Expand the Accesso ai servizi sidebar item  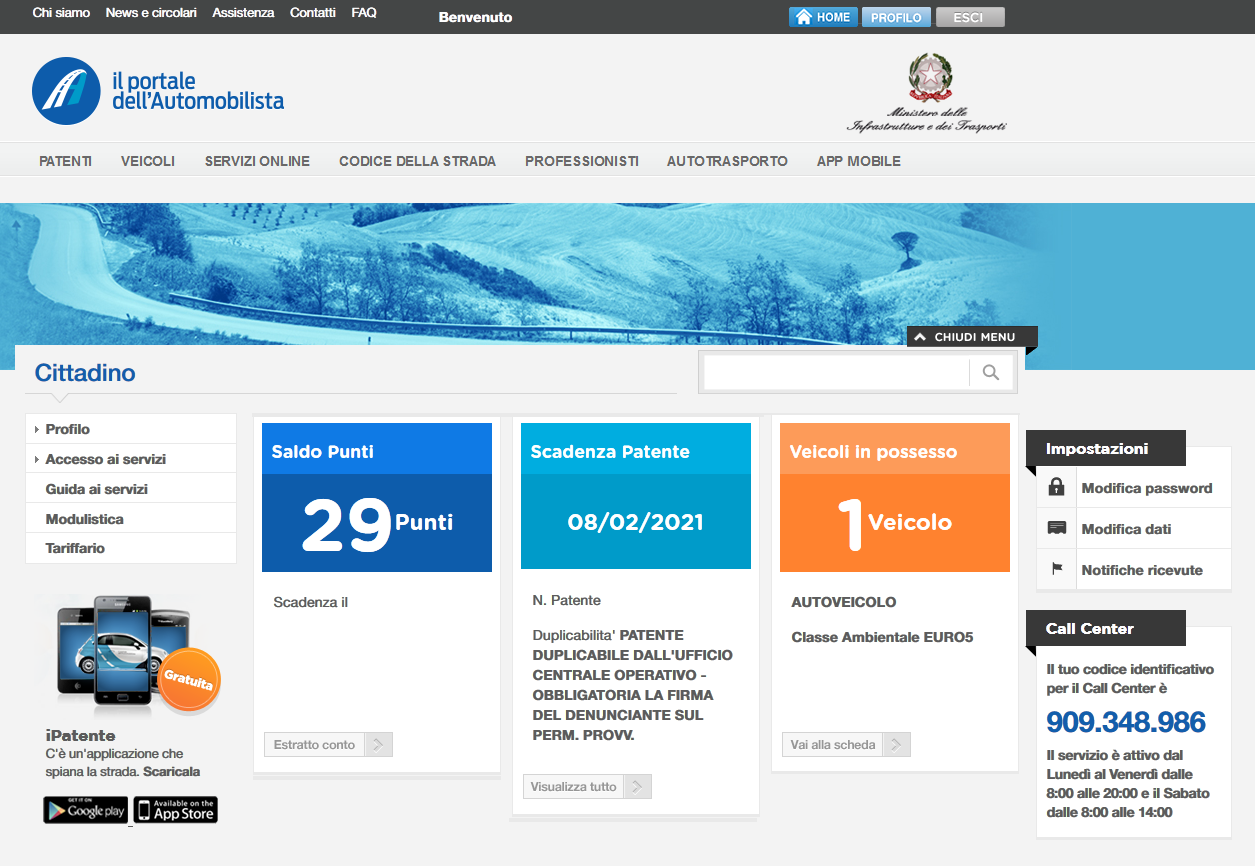click(x=131, y=459)
